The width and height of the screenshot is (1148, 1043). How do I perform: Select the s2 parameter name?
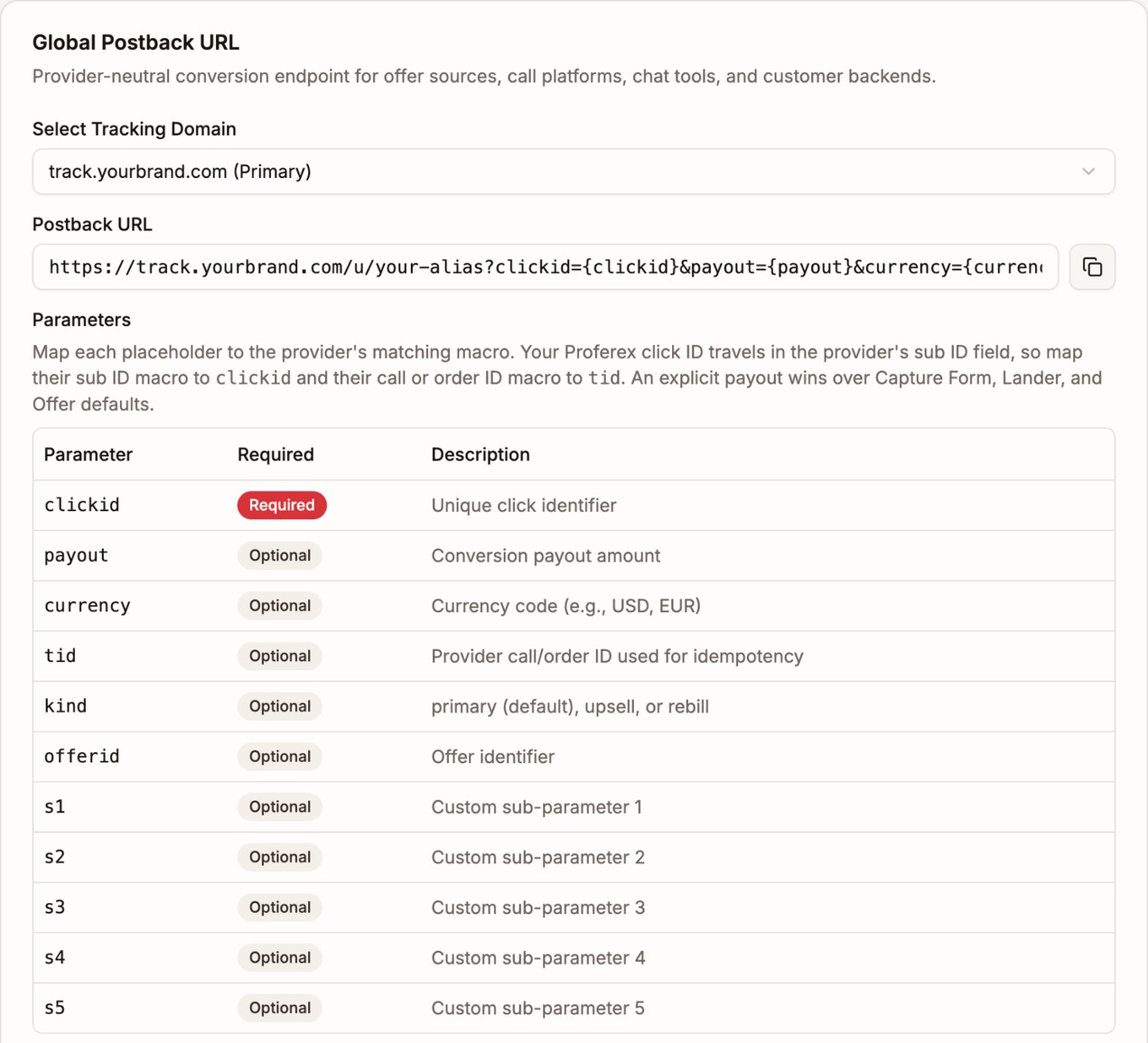click(55, 857)
